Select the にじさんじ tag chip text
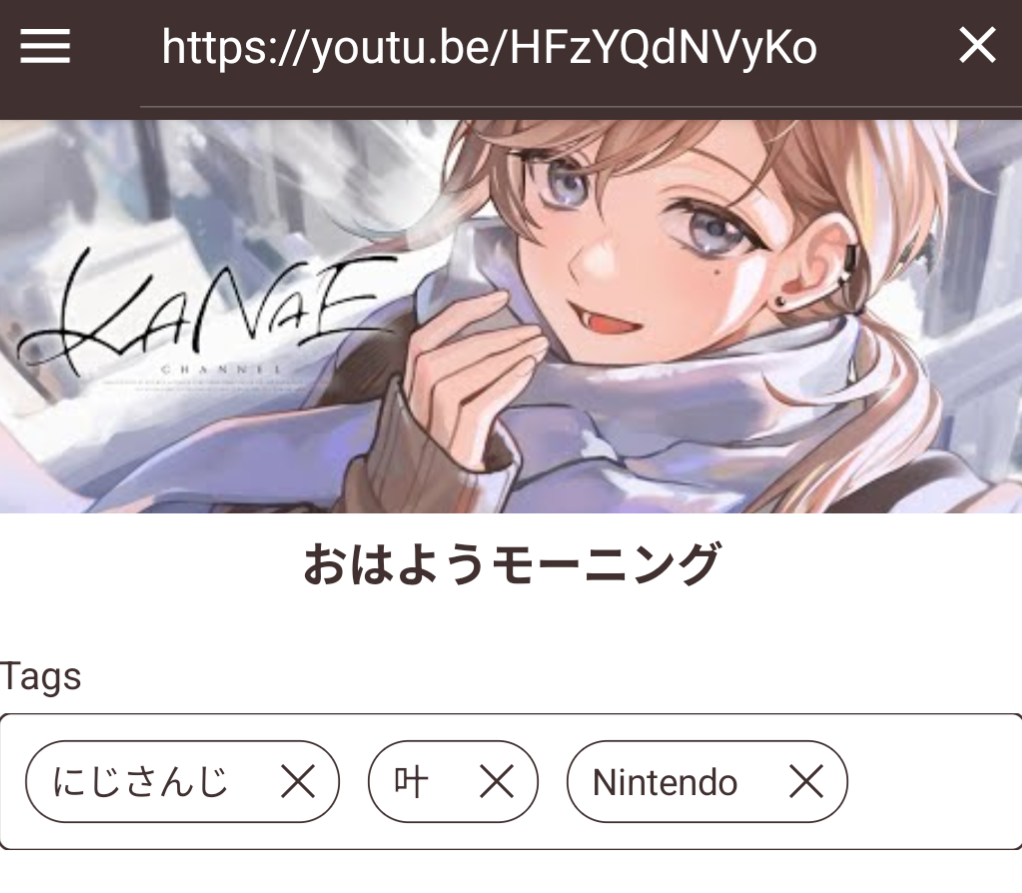1022x893 pixels. (139, 782)
